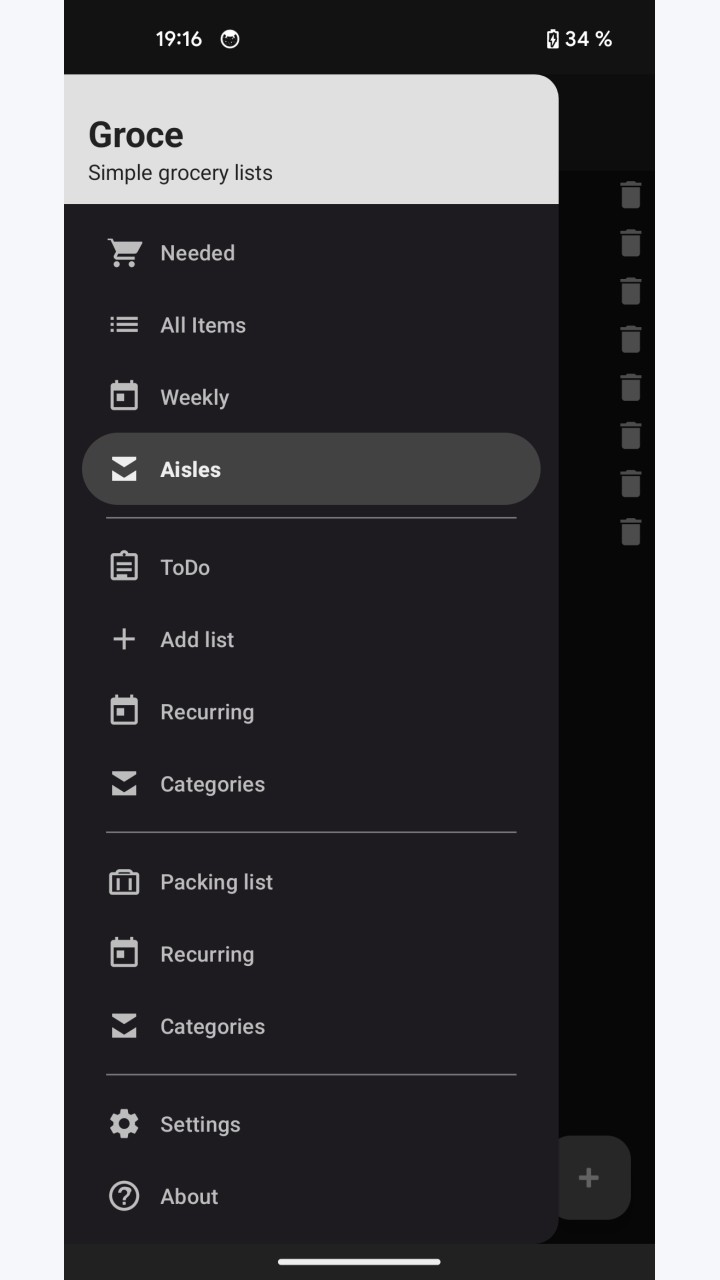This screenshot has height=1280, width=720.
Task: Open the Needed list via cart icon
Action: [124, 253]
